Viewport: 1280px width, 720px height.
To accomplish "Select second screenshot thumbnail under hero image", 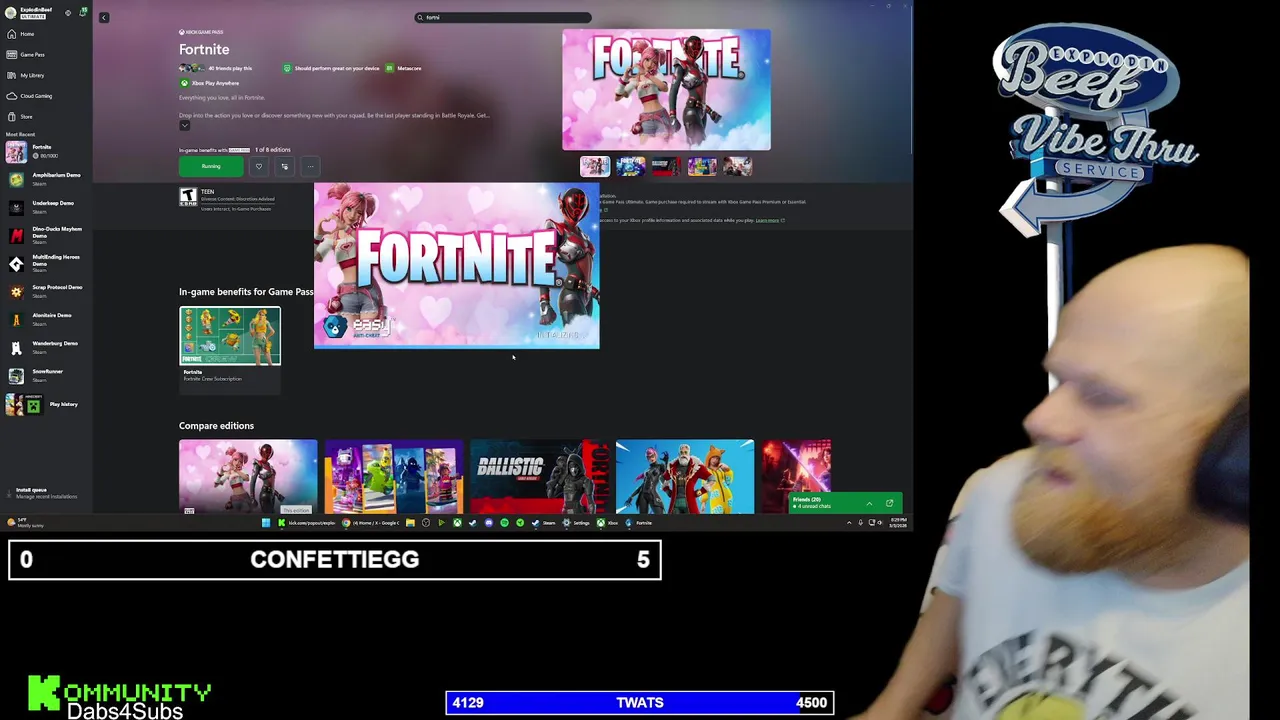I will tap(631, 166).
